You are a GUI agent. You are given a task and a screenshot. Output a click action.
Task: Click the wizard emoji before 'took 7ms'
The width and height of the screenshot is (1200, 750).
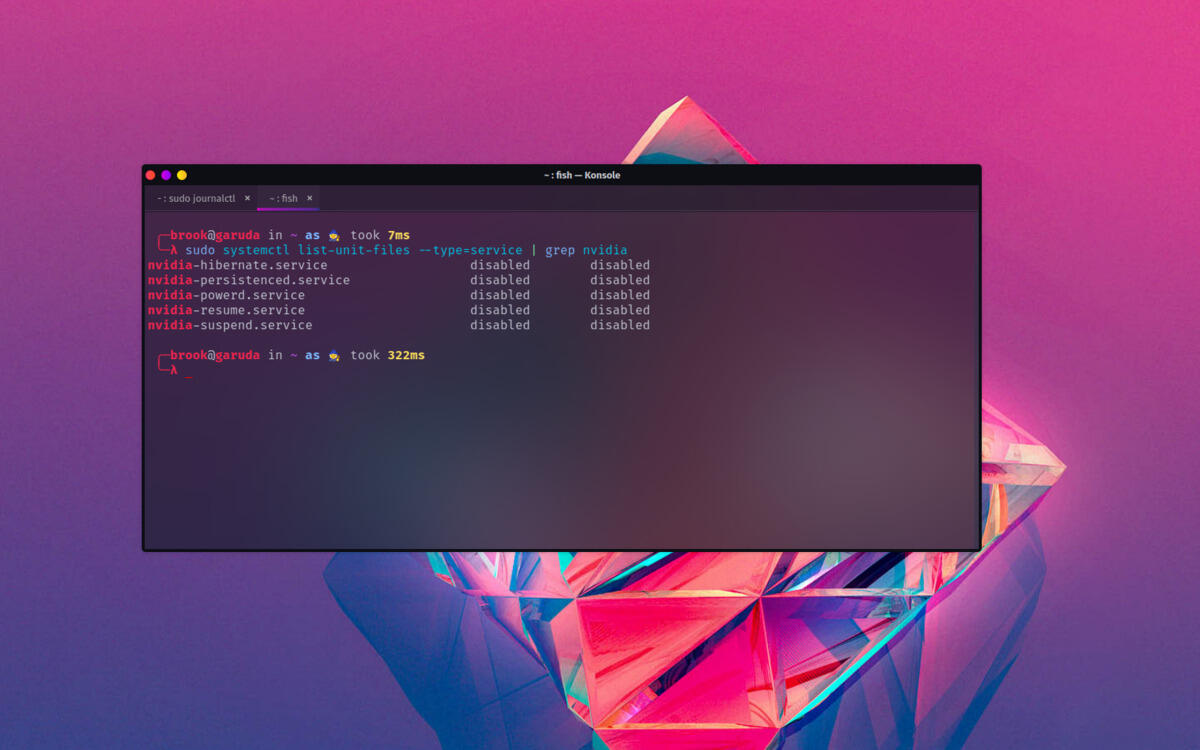click(x=335, y=235)
